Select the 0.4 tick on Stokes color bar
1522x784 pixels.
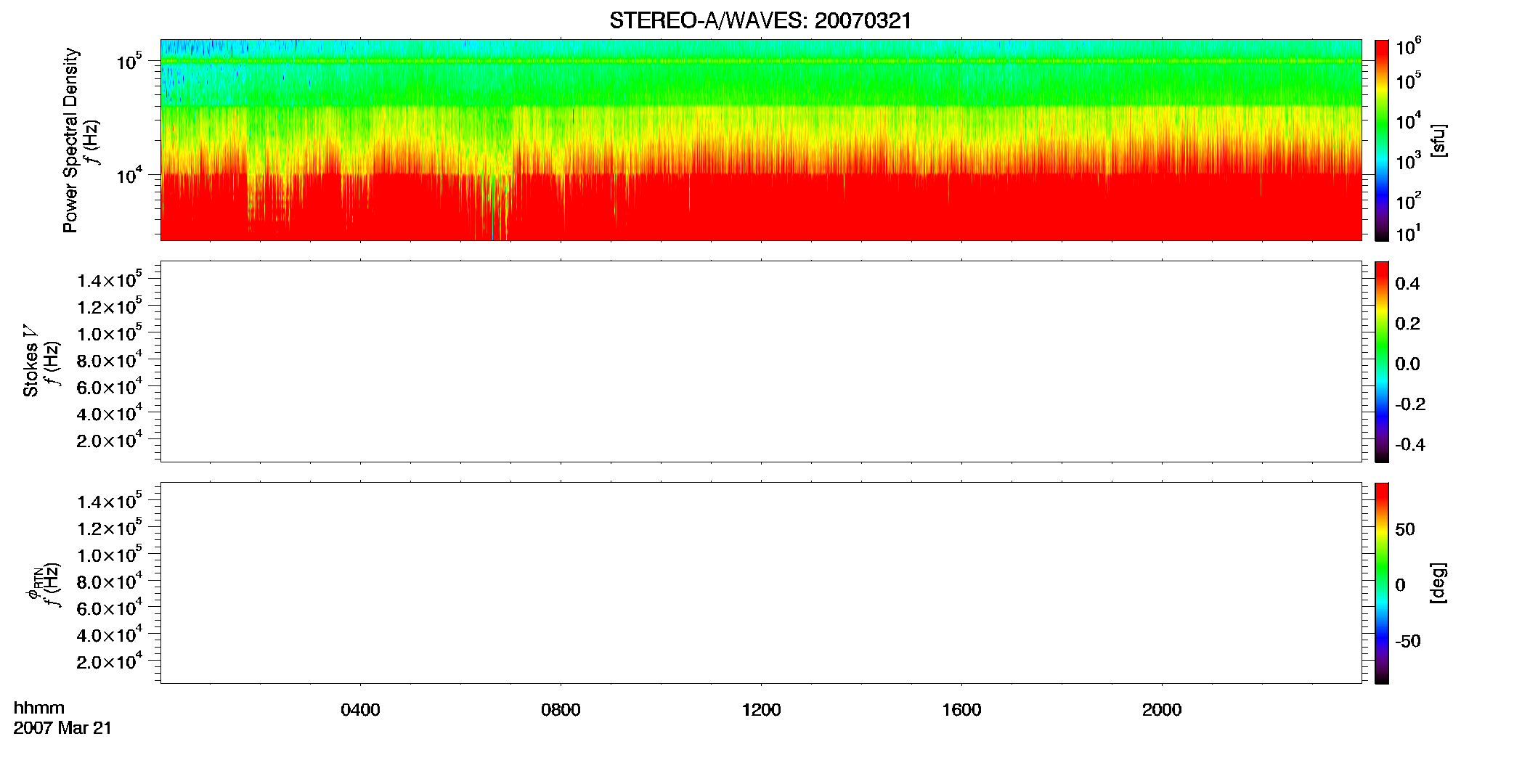coord(1407,284)
